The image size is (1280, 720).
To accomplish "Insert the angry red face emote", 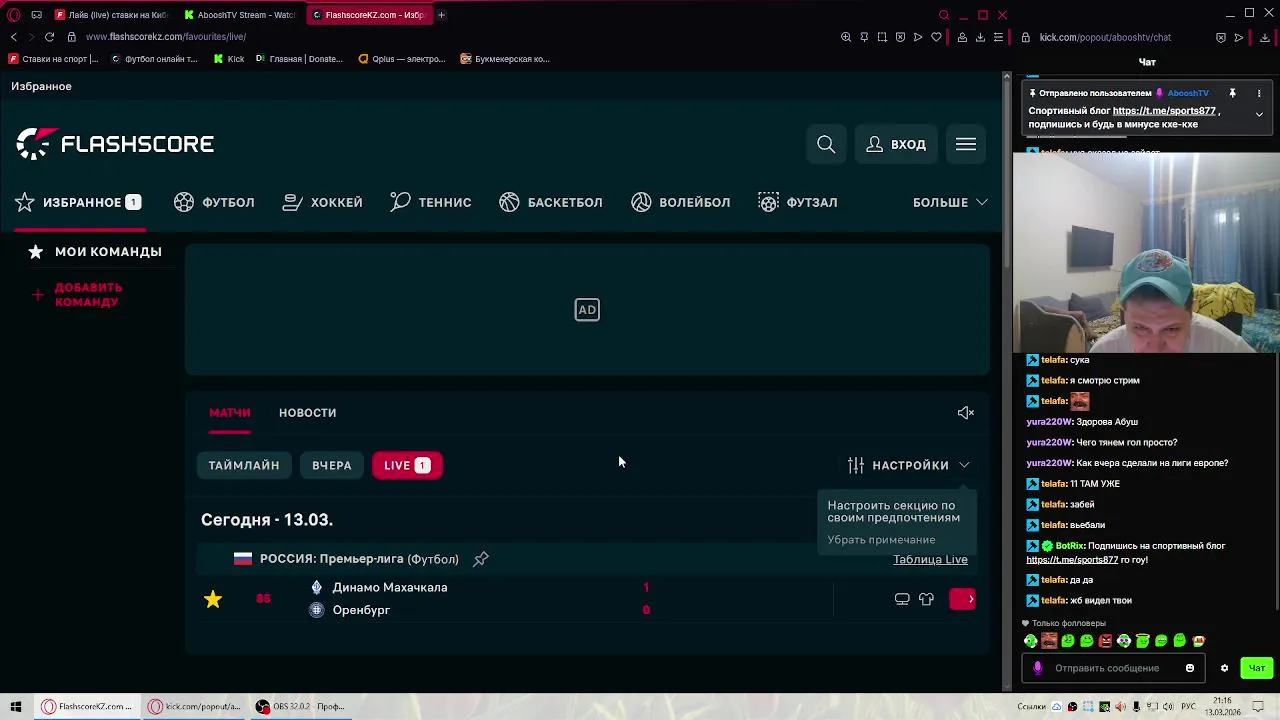I will 1105,641.
